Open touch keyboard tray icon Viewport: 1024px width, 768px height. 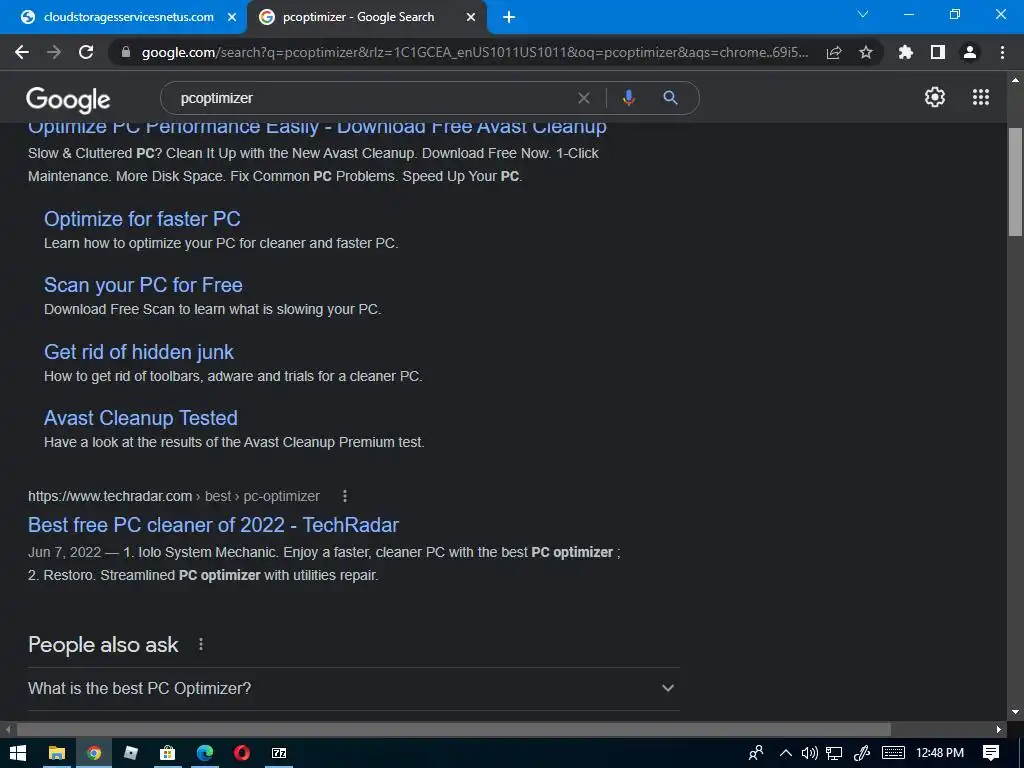tap(893, 753)
